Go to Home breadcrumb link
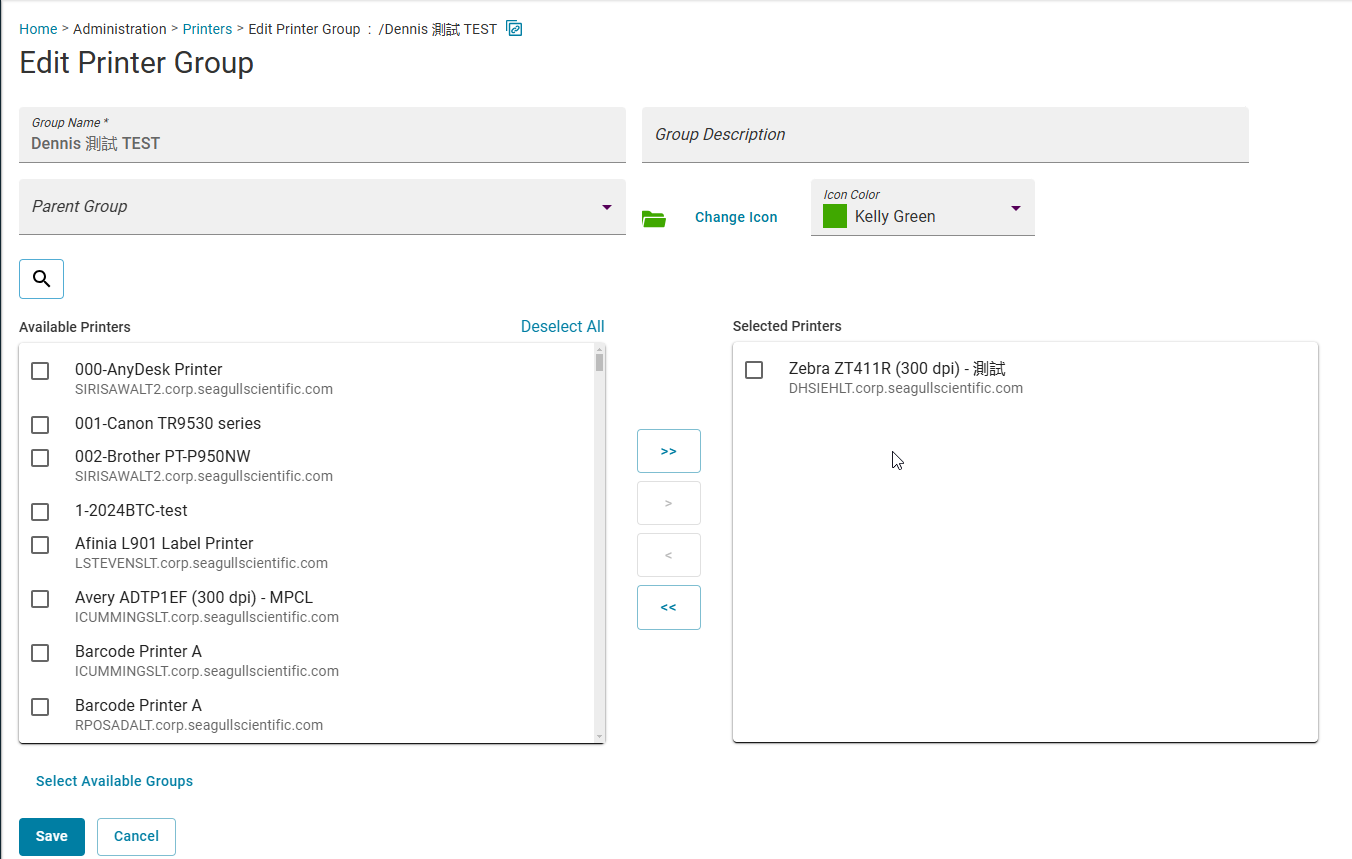Image resolution: width=1352 pixels, height=859 pixels. (x=38, y=29)
